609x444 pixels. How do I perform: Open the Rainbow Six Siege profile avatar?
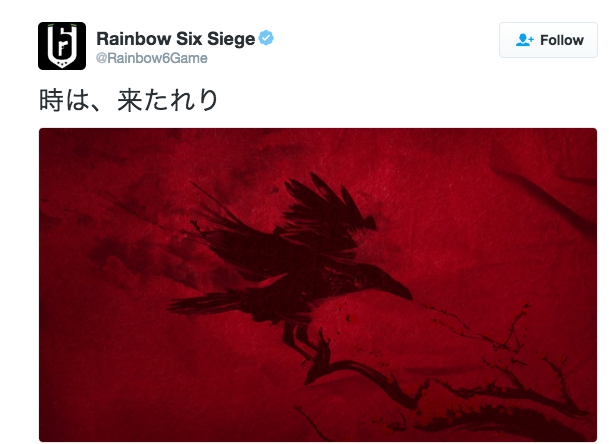62,46
